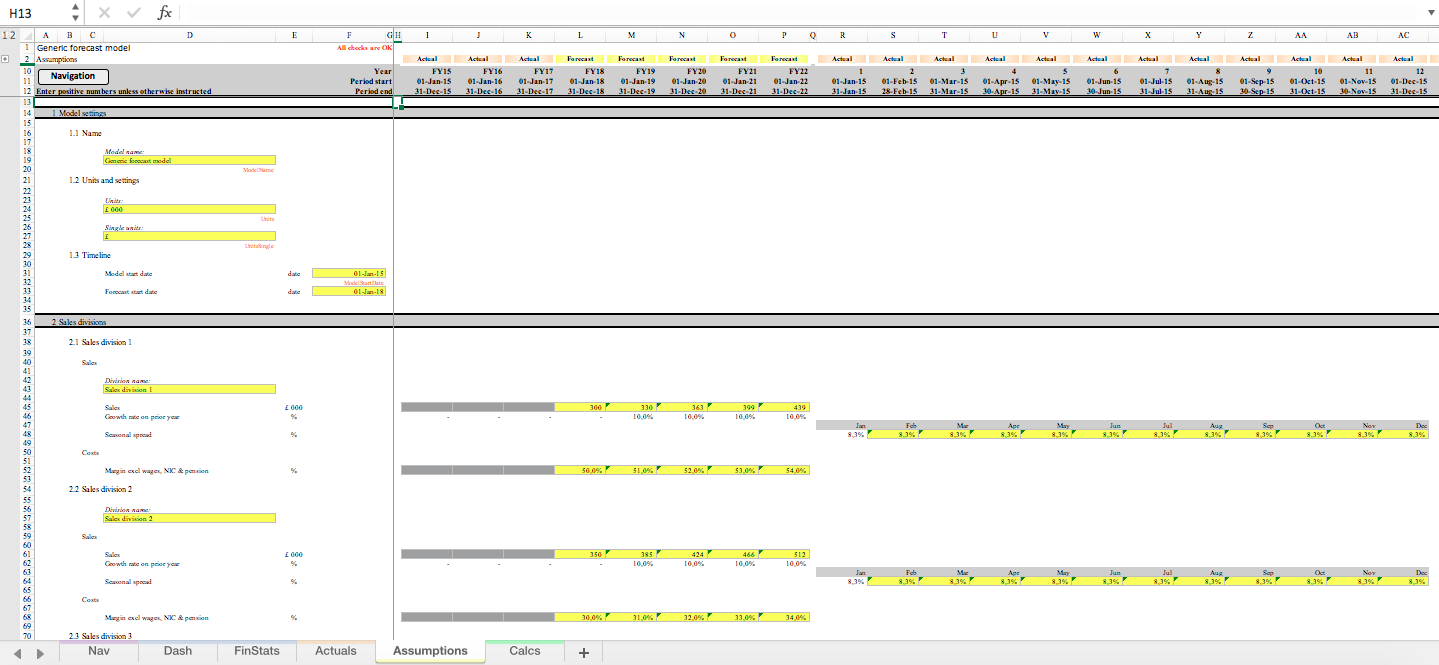
Task: Switch to the Actuals sheet tab
Action: pos(335,651)
